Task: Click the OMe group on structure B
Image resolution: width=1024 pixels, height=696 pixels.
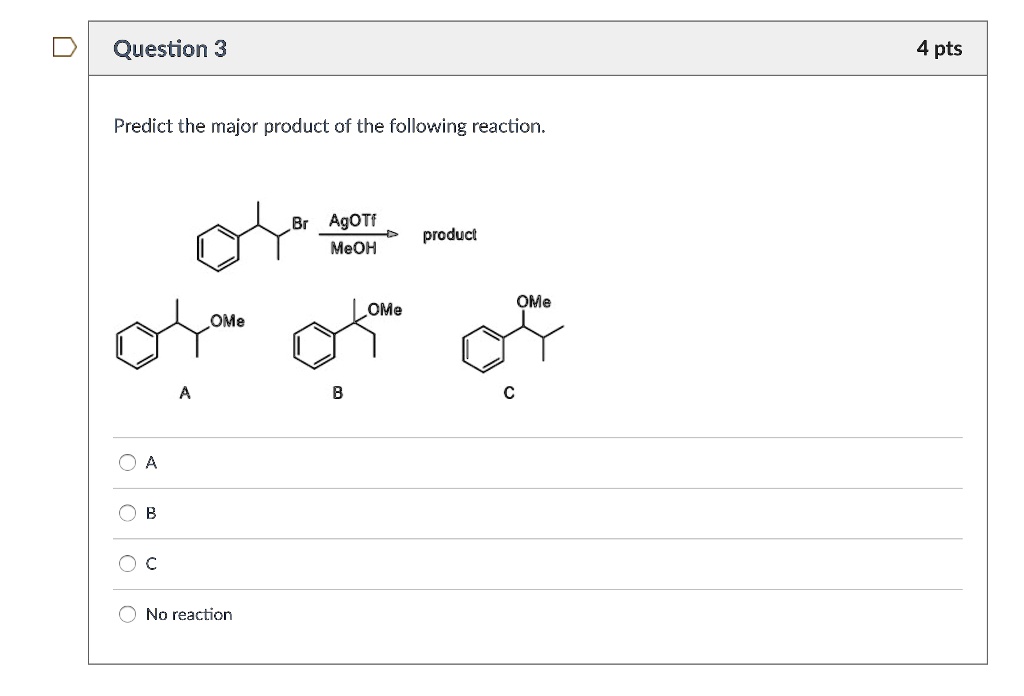Action: [383, 309]
